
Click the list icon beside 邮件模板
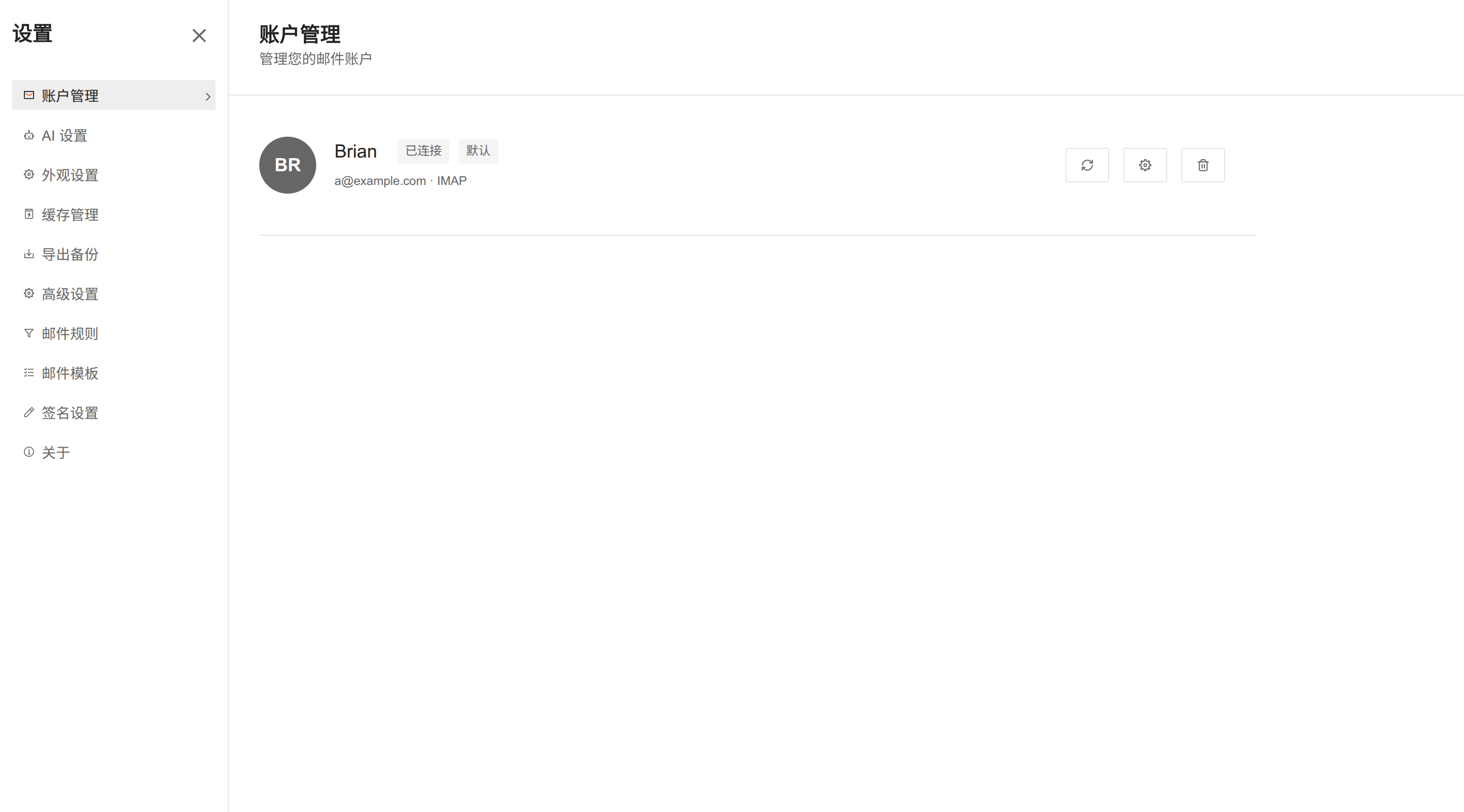[29, 373]
